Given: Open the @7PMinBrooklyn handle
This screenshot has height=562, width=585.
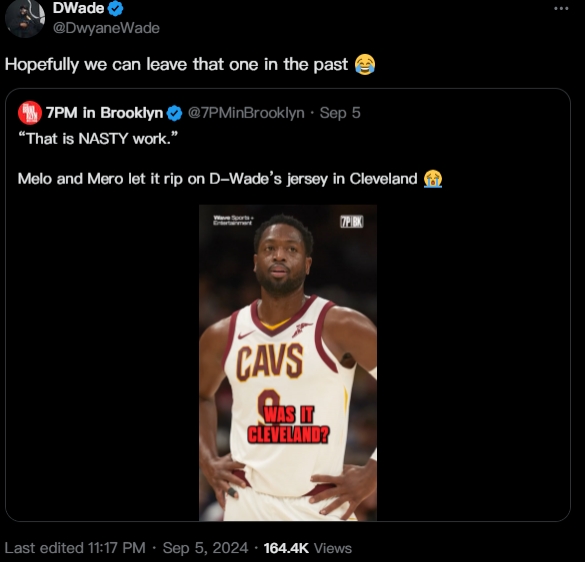Looking at the screenshot, I should (x=246, y=113).
